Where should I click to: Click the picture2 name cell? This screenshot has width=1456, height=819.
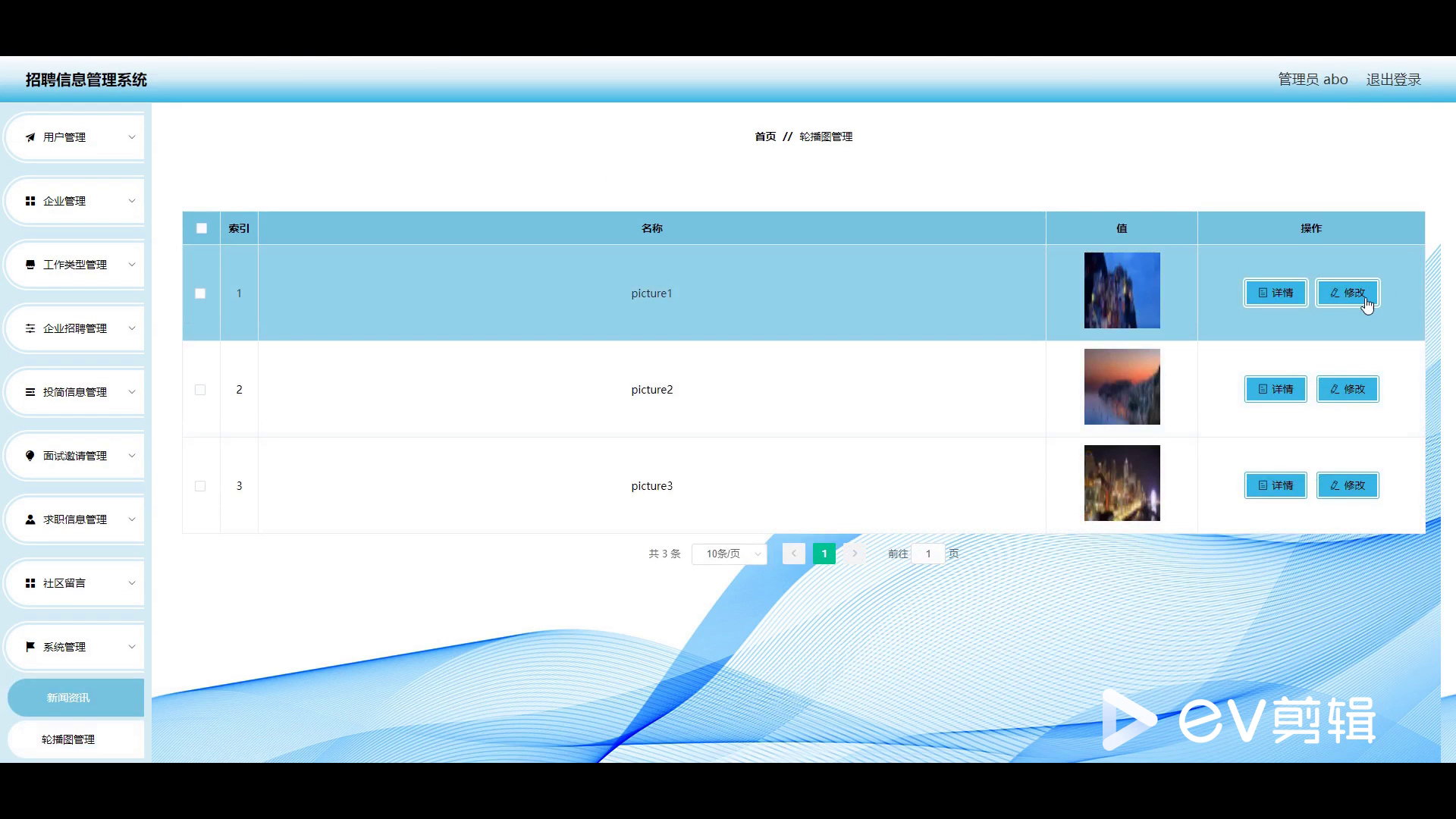[652, 390]
